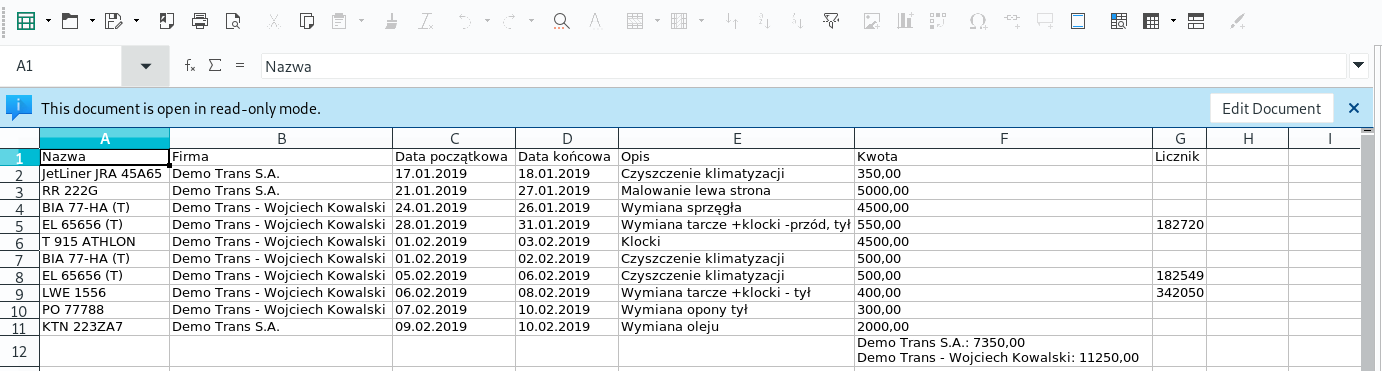The width and height of the screenshot is (1382, 371).
Task: Click the Undo arrow icon
Action: pyautogui.click(x=465, y=20)
